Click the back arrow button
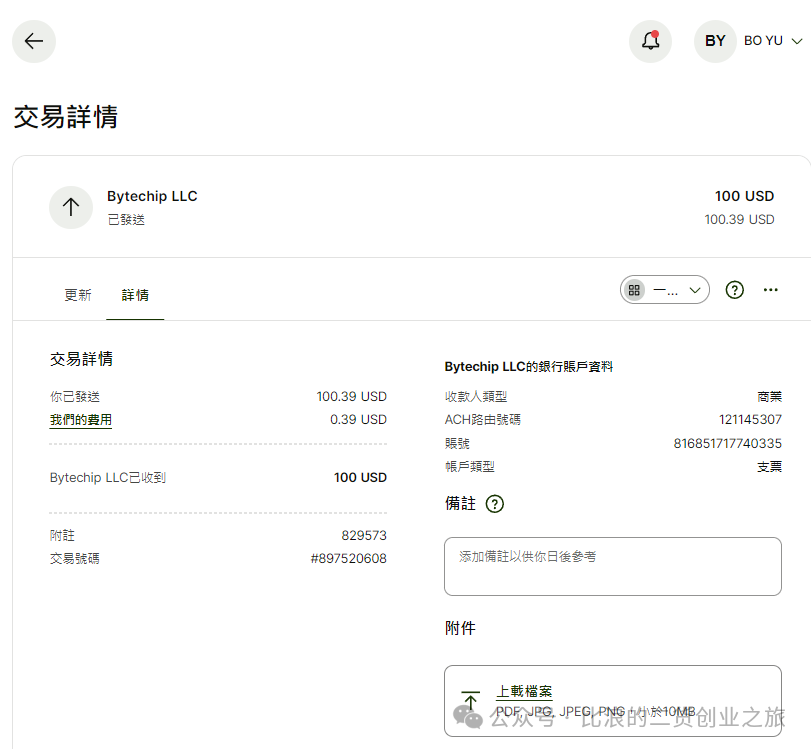 [x=34, y=41]
